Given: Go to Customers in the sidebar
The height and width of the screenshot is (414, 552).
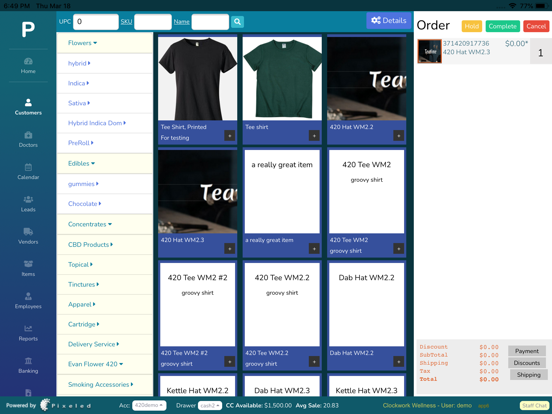Looking at the screenshot, I should coord(28,107).
